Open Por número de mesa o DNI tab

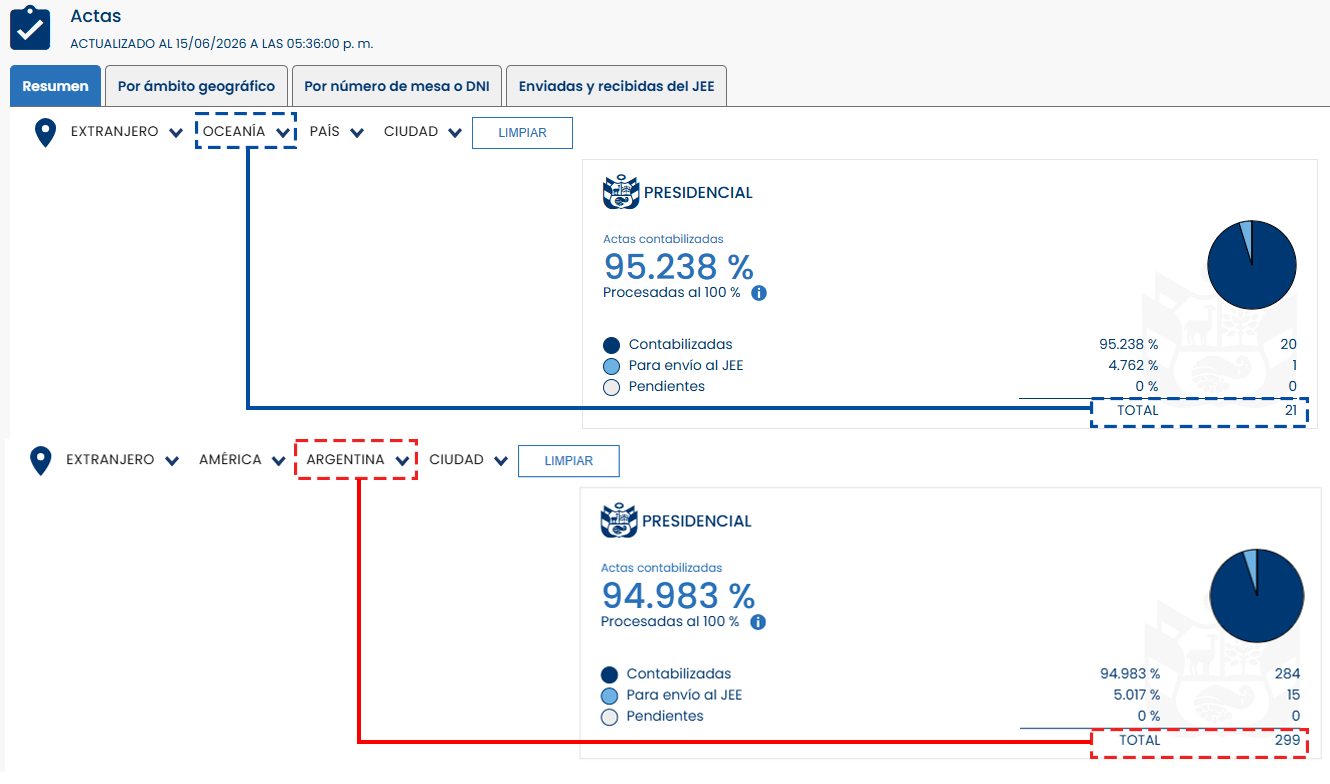point(397,86)
